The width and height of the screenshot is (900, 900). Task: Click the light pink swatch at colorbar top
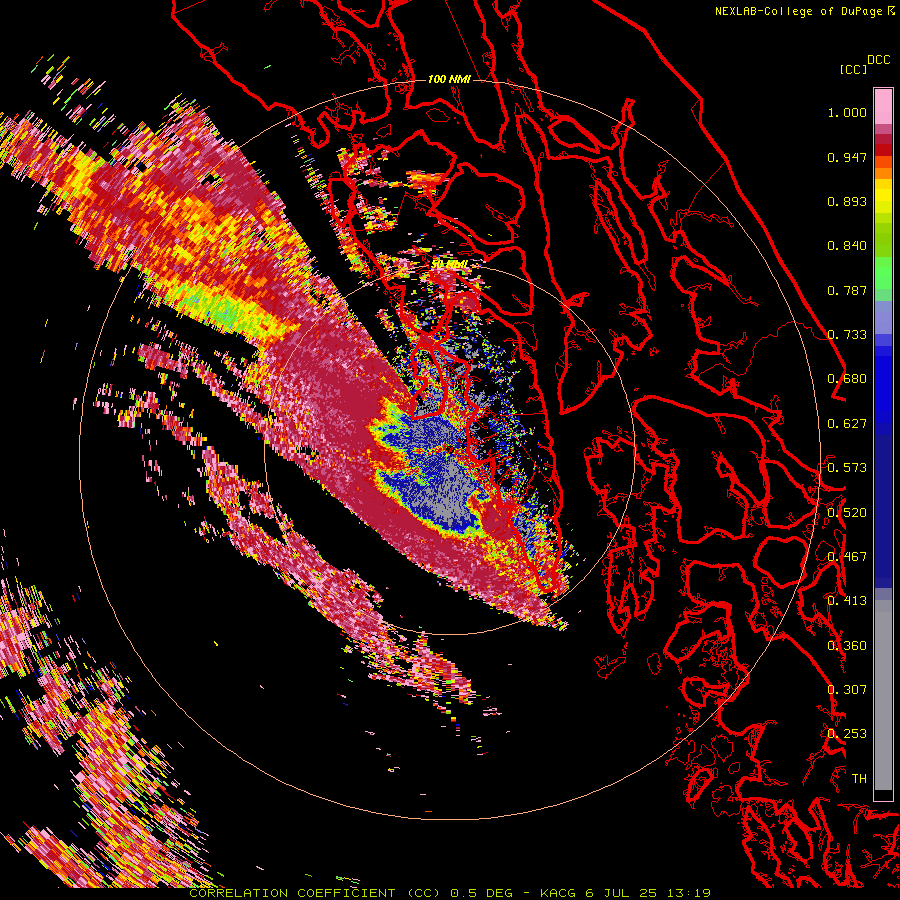click(883, 106)
